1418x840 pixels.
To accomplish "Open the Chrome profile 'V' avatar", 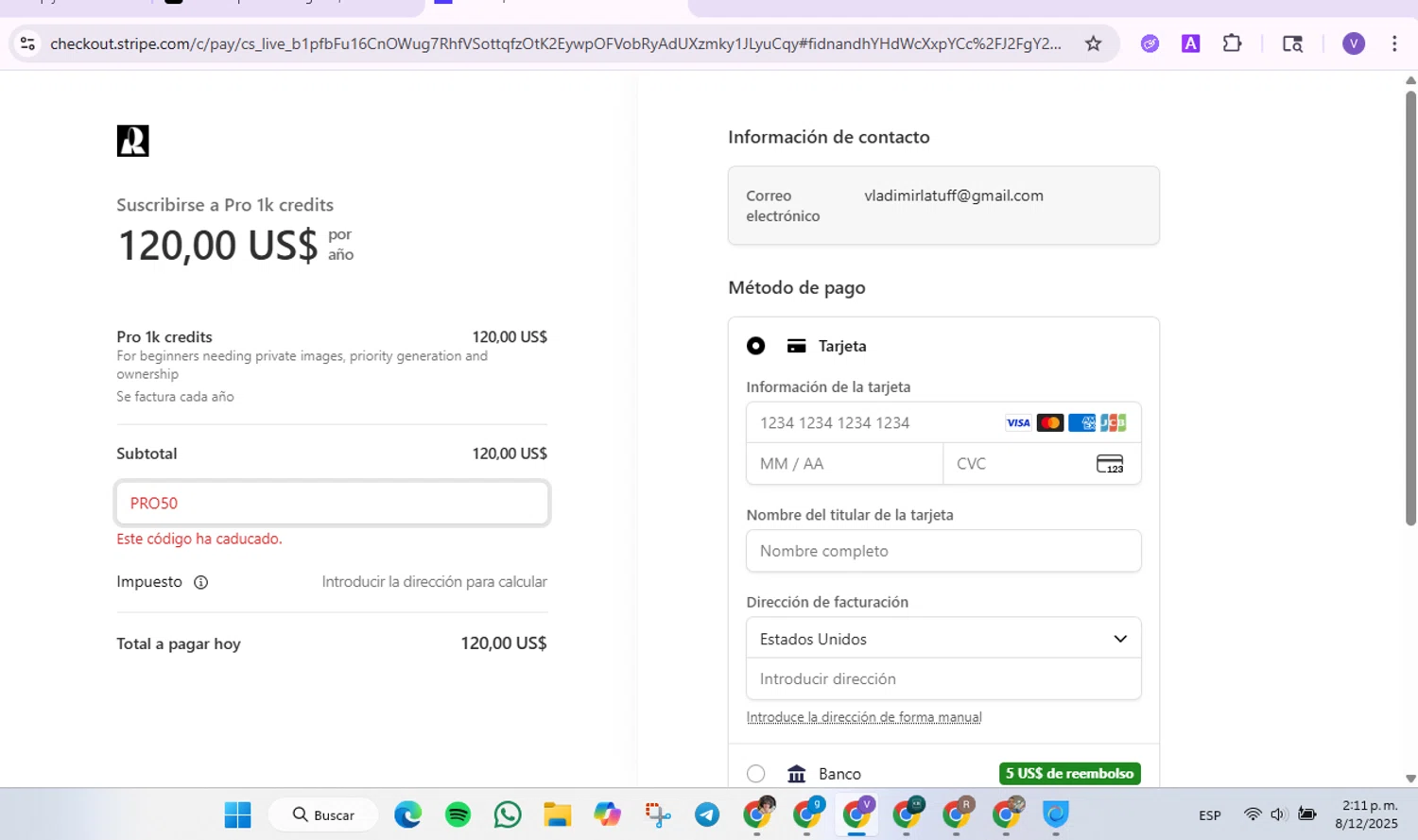I will (1354, 43).
